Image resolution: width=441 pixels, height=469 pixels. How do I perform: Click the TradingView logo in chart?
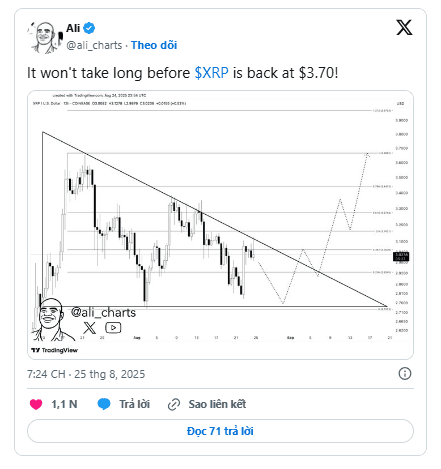54,350
